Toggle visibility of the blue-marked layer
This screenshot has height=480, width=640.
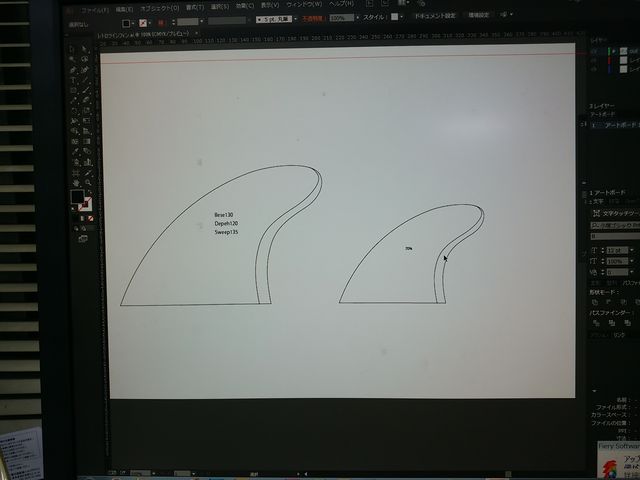point(594,69)
